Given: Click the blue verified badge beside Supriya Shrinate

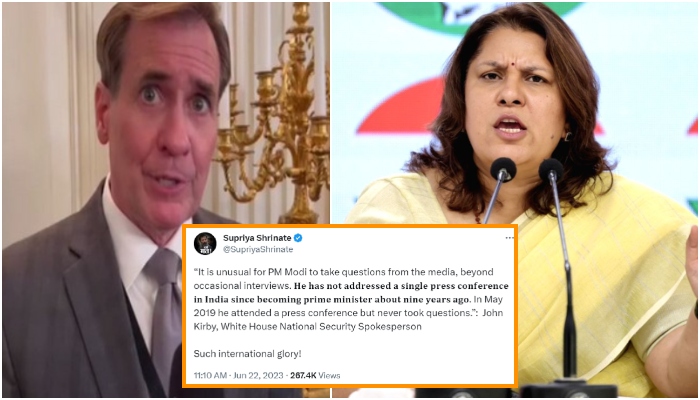Looking at the screenshot, I should [x=298, y=238].
